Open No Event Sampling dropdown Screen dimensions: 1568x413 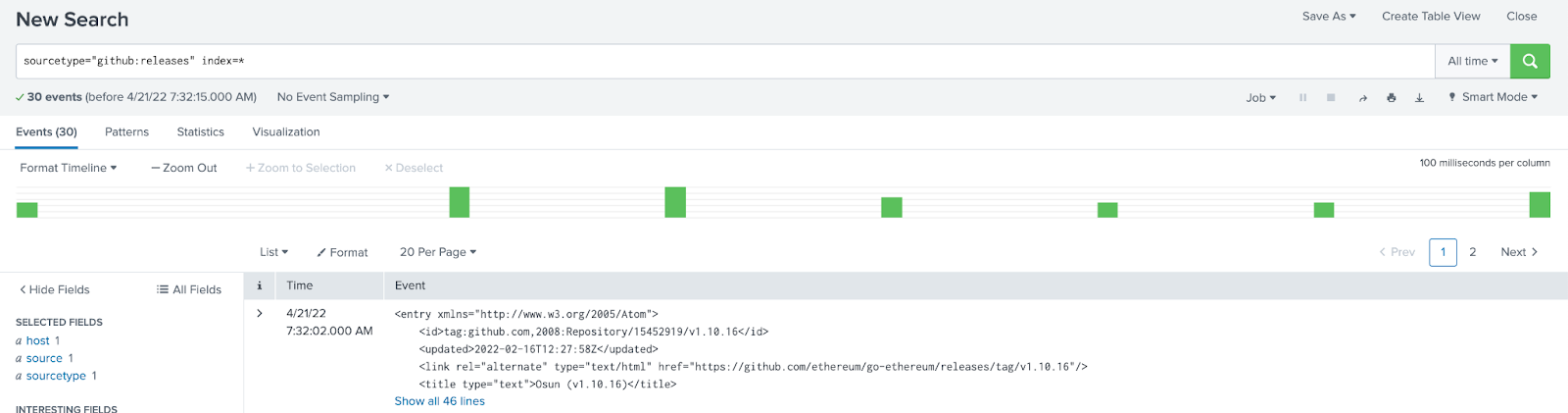pos(333,97)
